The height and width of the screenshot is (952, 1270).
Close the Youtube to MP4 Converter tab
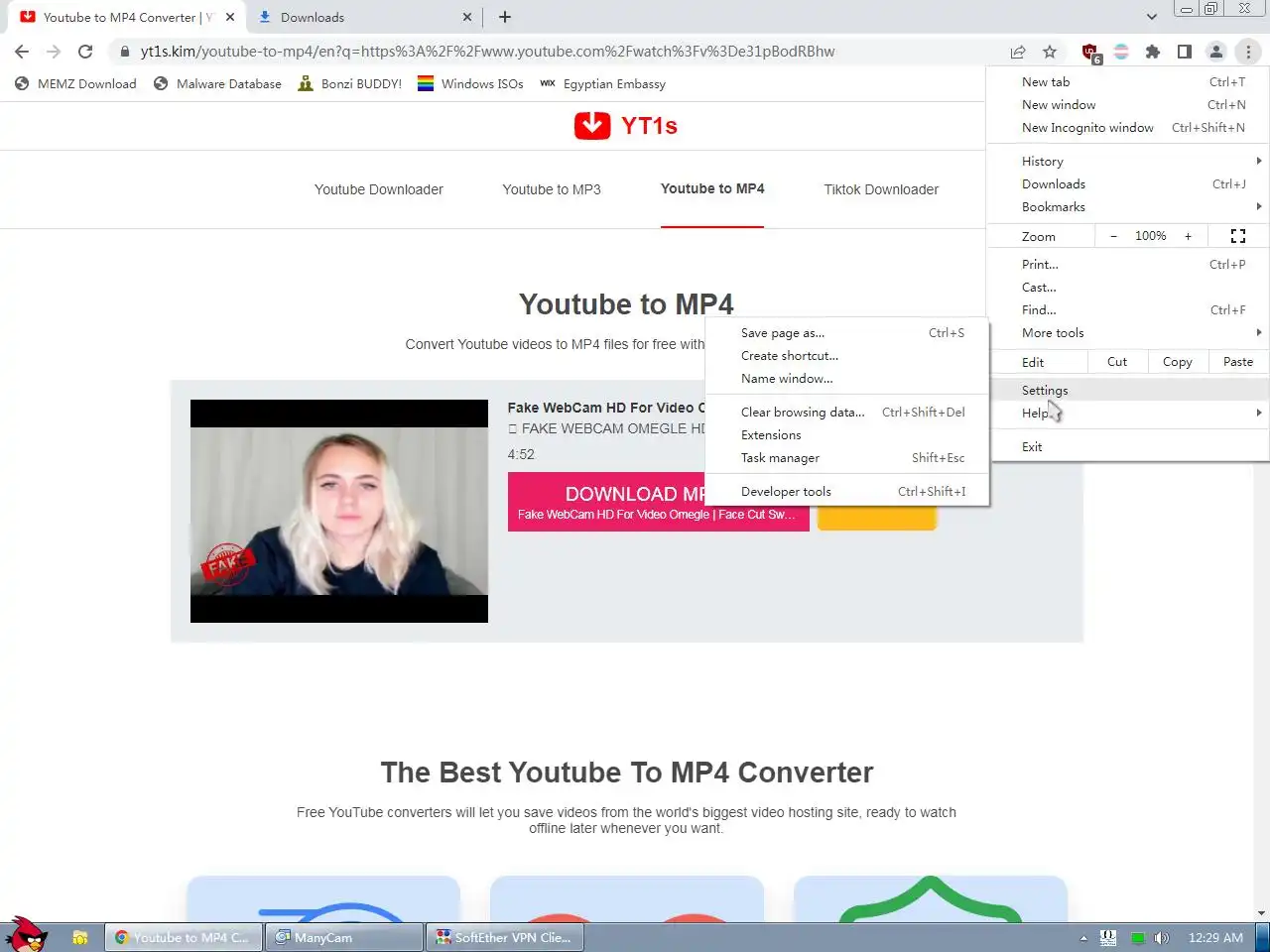click(230, 17)
